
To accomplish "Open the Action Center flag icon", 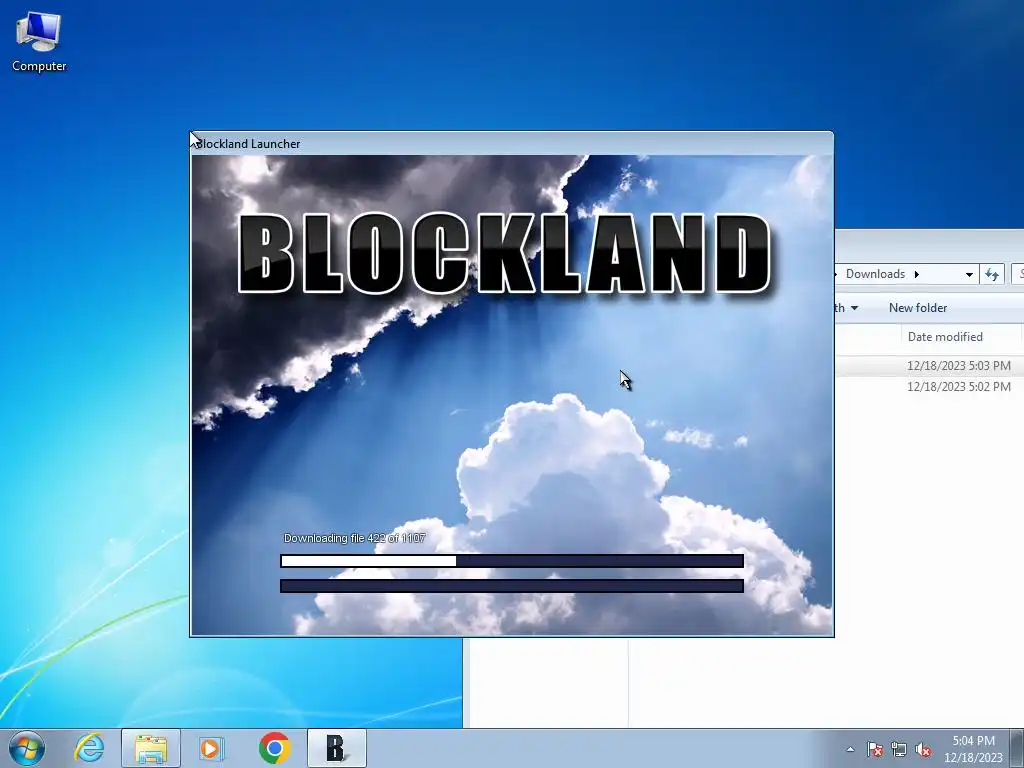I will (x=874, y=750).
